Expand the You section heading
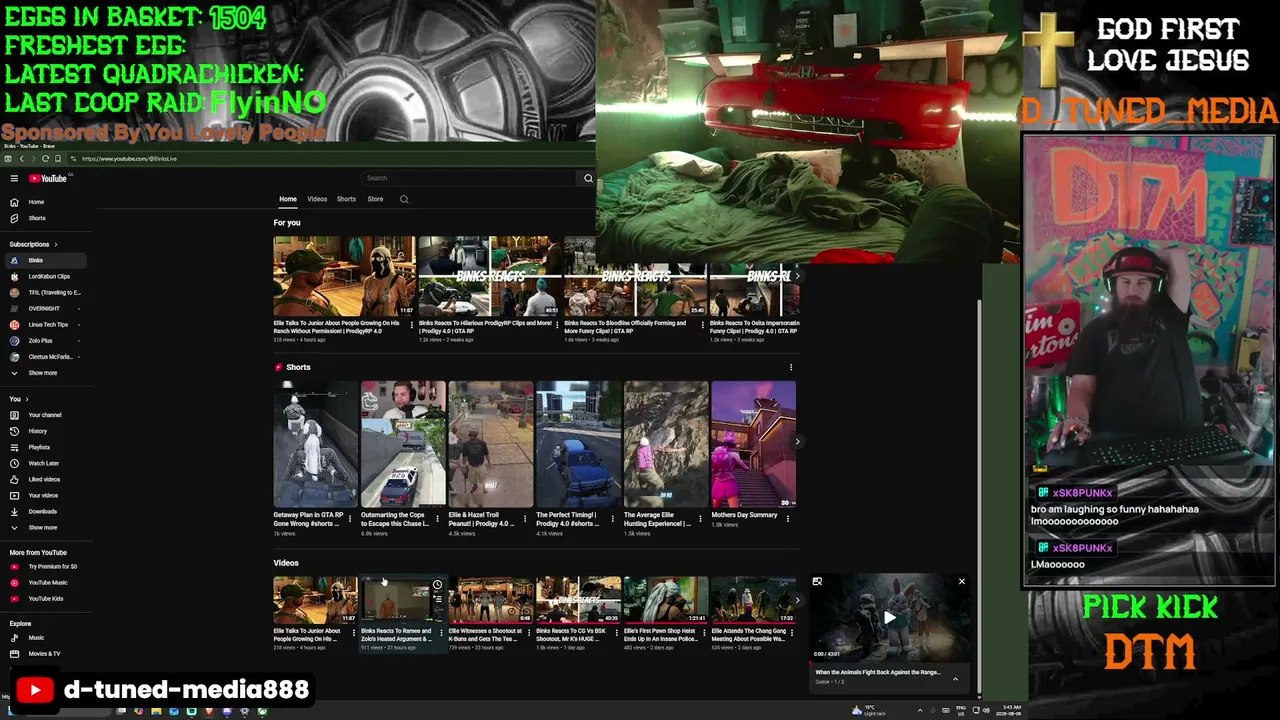The width and height of the screenshot is (1280, 720). point(19,399)
